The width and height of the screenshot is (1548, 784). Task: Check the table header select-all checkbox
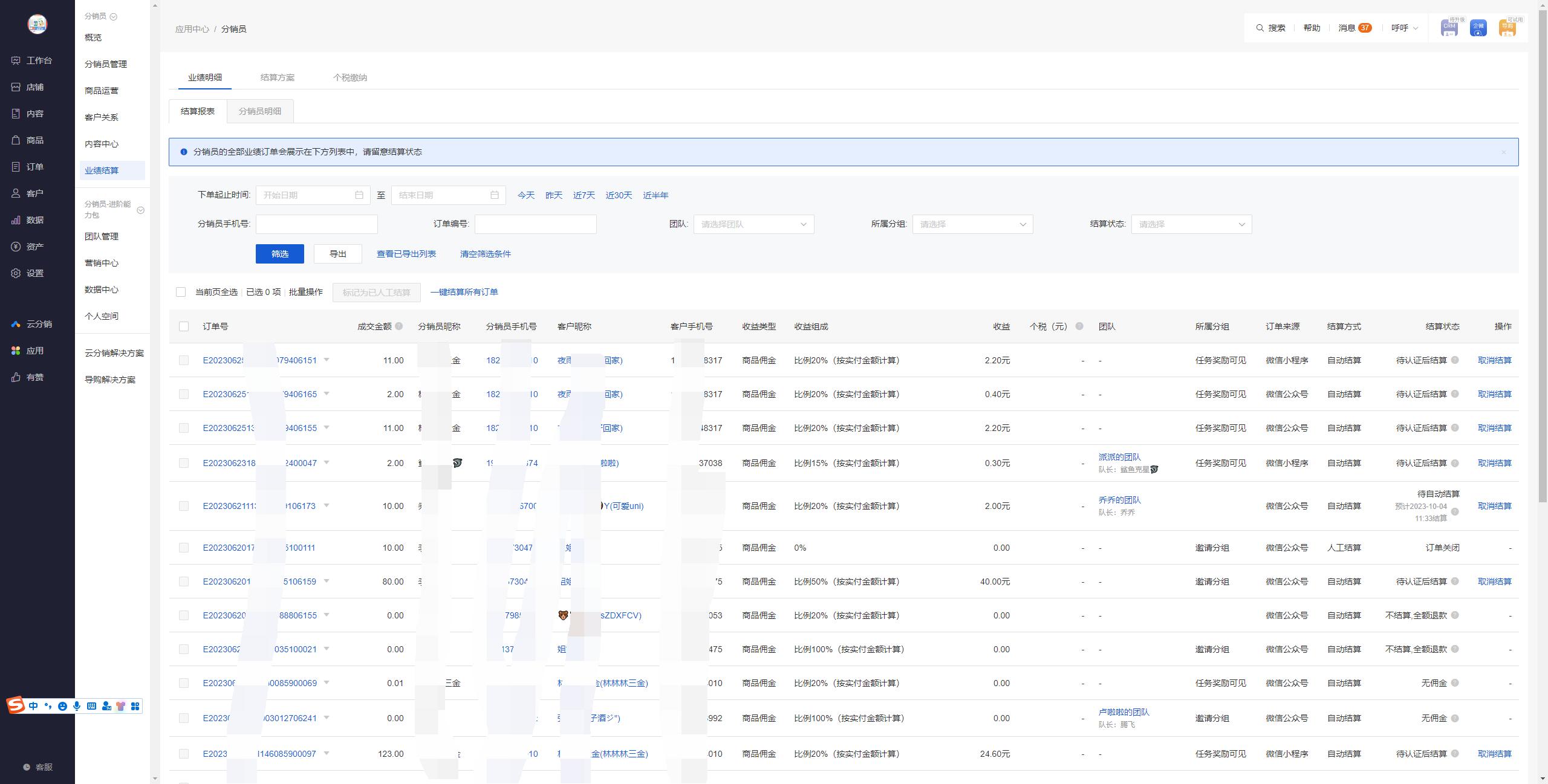(184, 326)
